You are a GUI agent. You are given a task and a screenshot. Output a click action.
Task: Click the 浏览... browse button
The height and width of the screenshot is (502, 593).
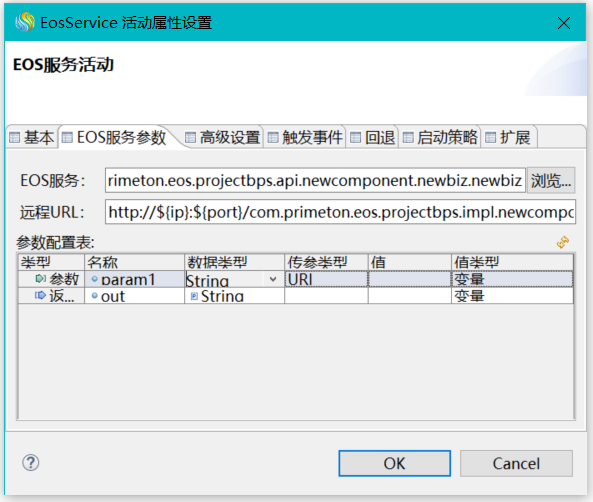click(x=551, y=180)
